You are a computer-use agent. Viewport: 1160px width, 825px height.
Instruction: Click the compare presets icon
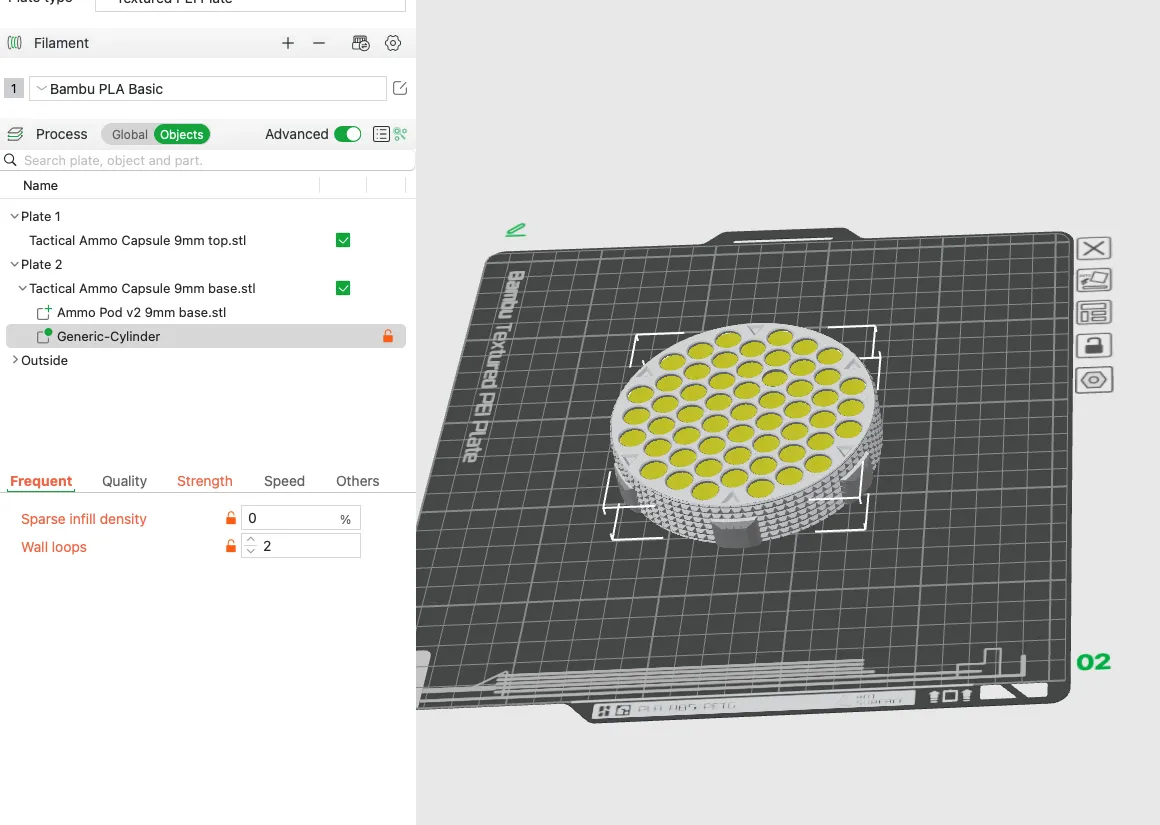point(400,134)
